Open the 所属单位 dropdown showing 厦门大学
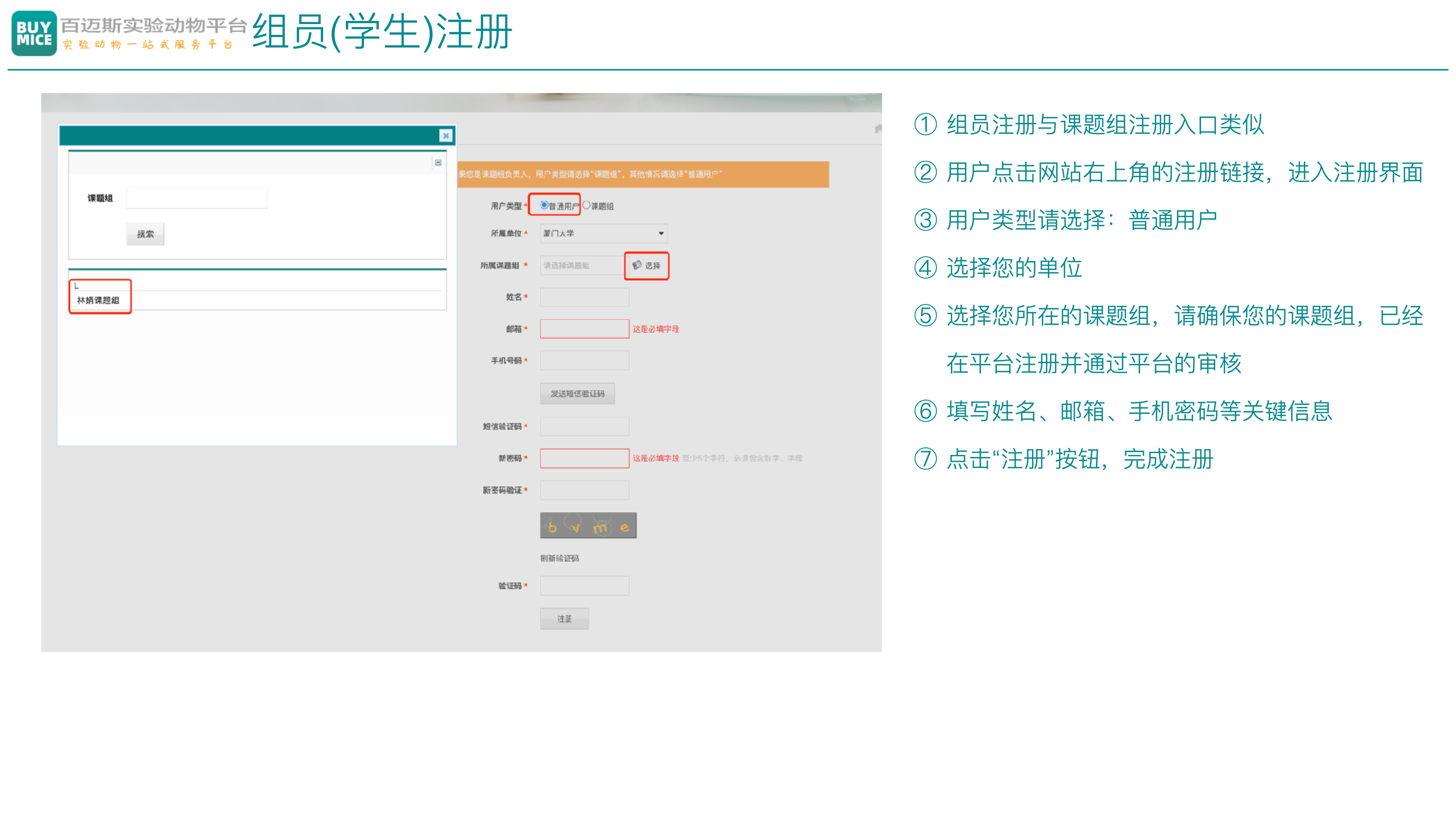Screen dimensions: 1456x819 604,233
